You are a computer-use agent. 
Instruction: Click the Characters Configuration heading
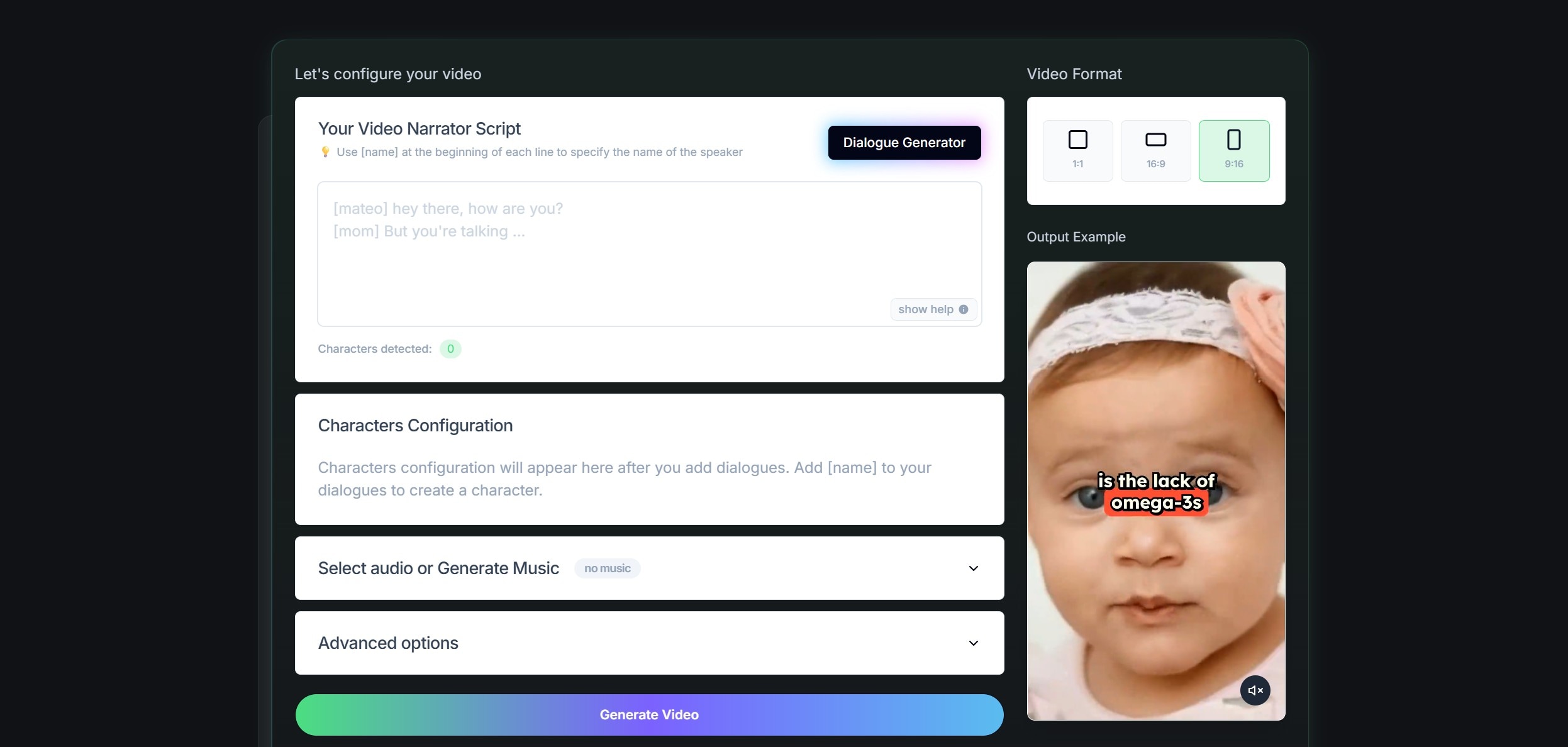(x=415, y=426)
